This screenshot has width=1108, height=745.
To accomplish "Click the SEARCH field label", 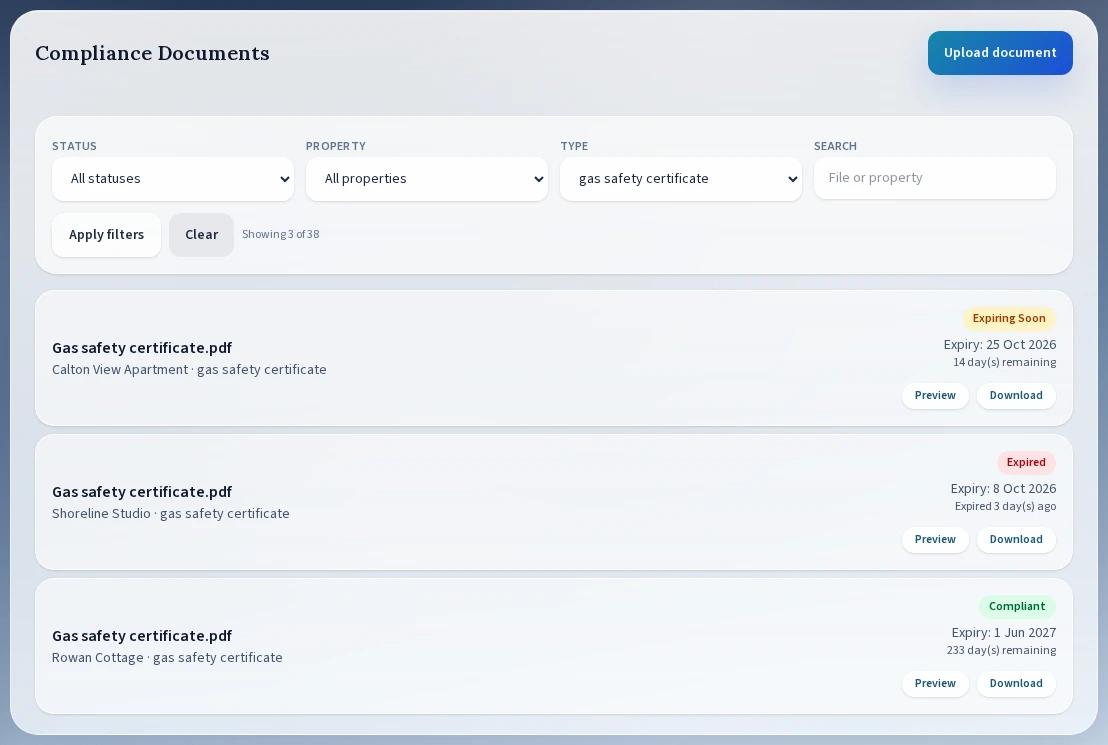I will click(835, 146).
